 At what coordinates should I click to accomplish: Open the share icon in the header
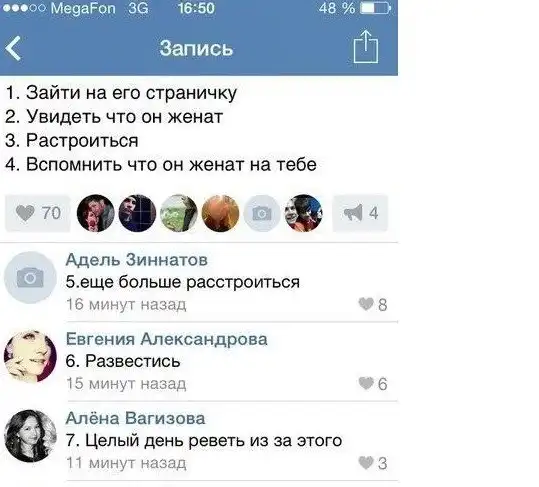(x=366, y=47)
